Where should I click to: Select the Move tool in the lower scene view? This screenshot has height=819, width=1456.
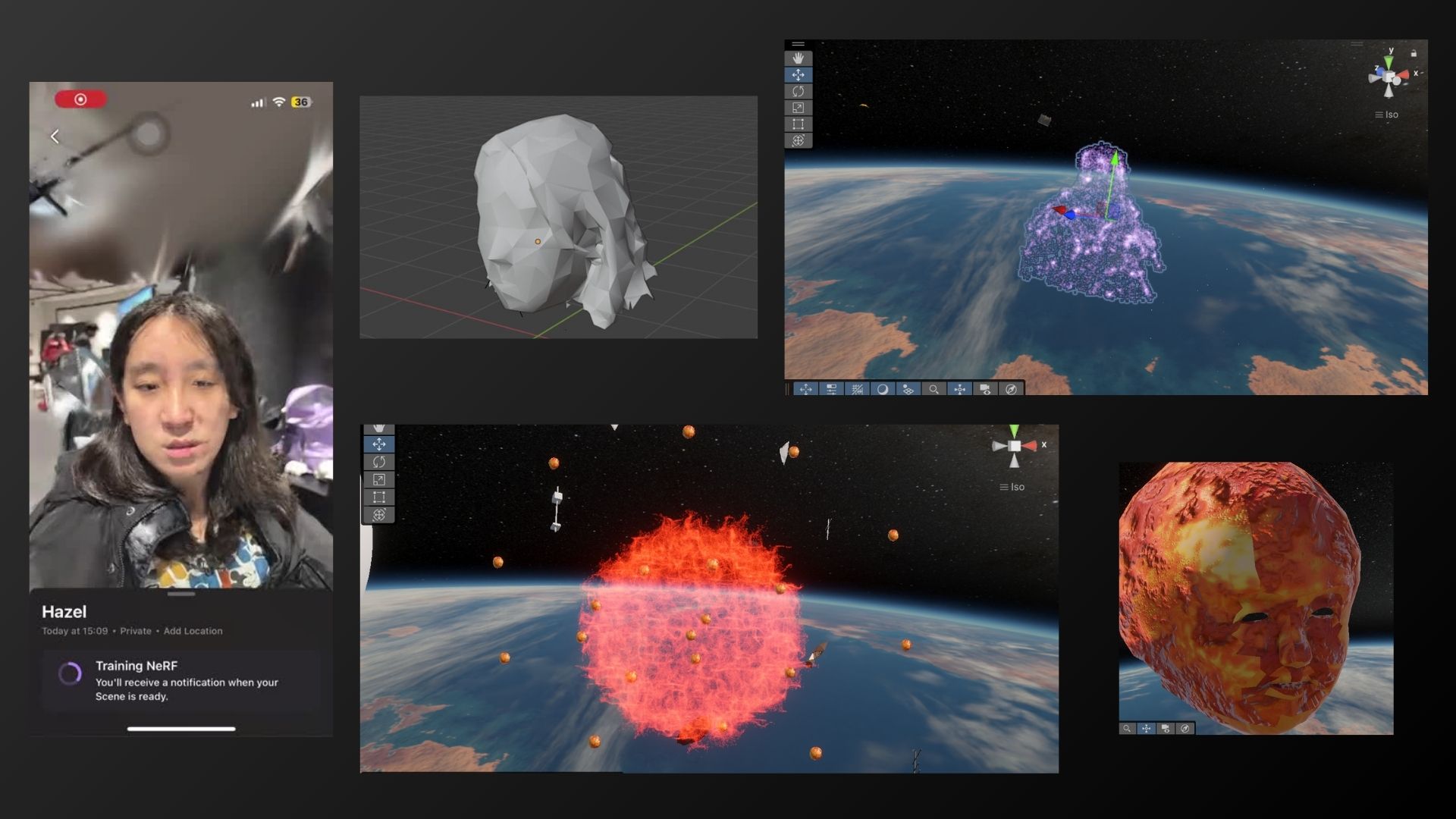379,444
